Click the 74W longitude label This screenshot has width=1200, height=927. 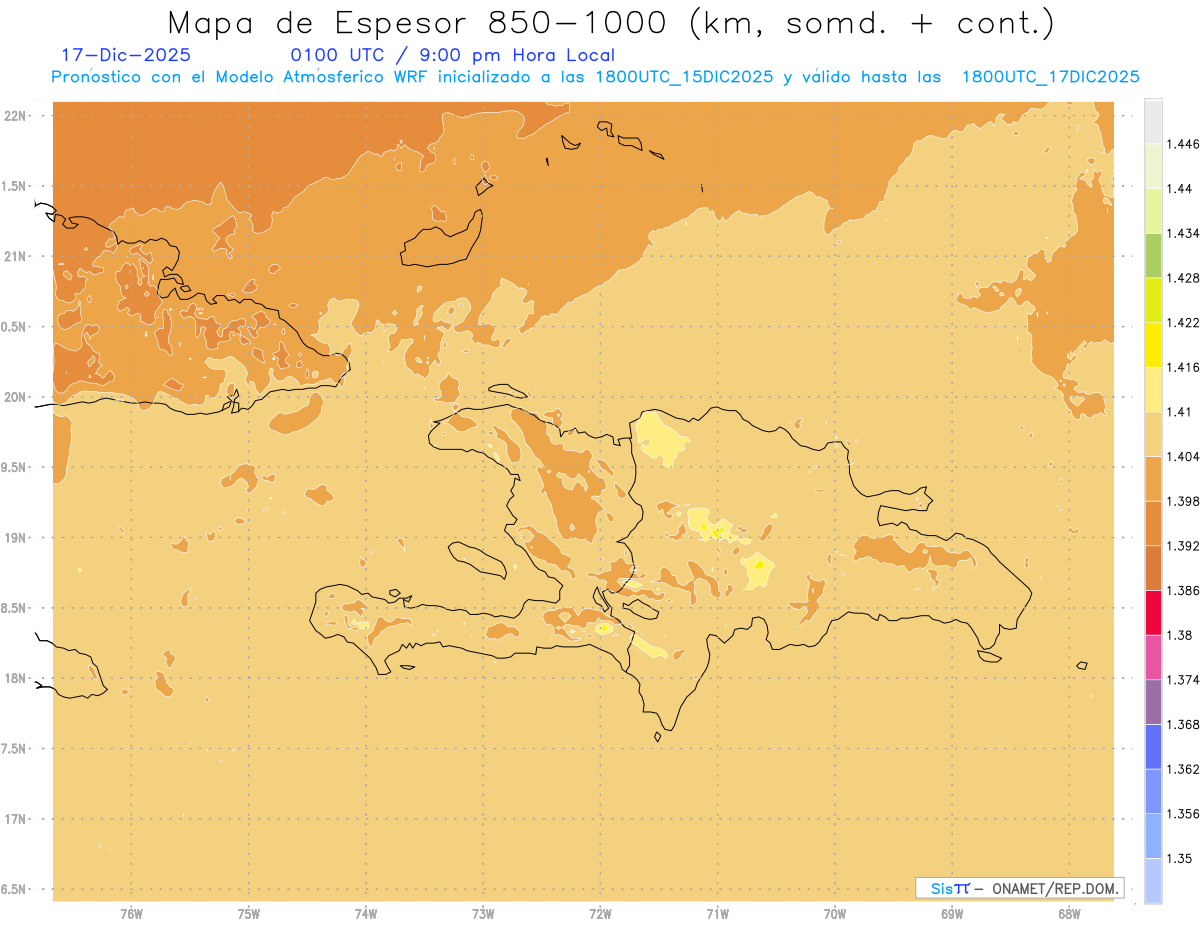(366, 913)
